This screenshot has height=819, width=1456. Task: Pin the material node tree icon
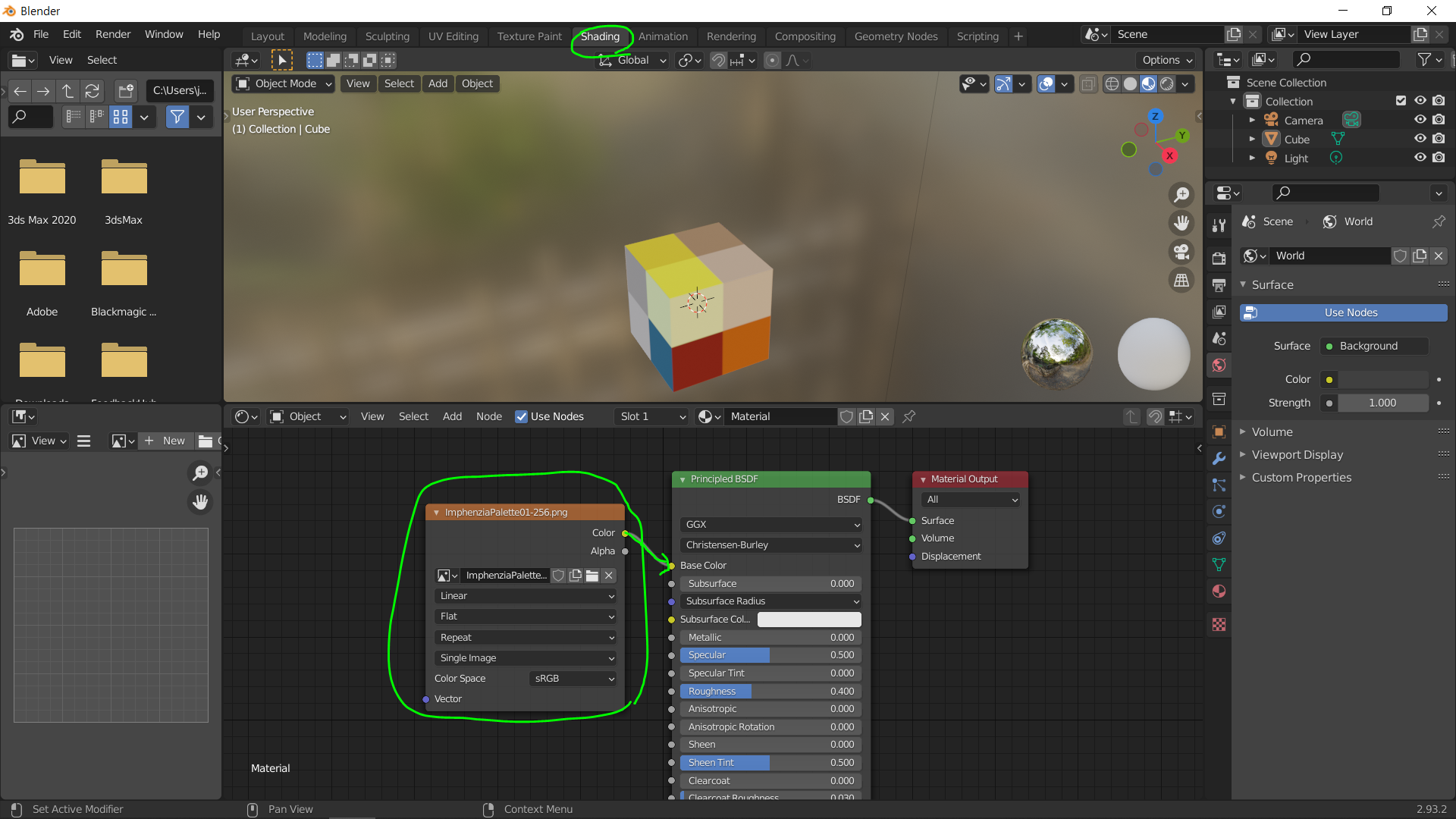[x=908, y=416]
